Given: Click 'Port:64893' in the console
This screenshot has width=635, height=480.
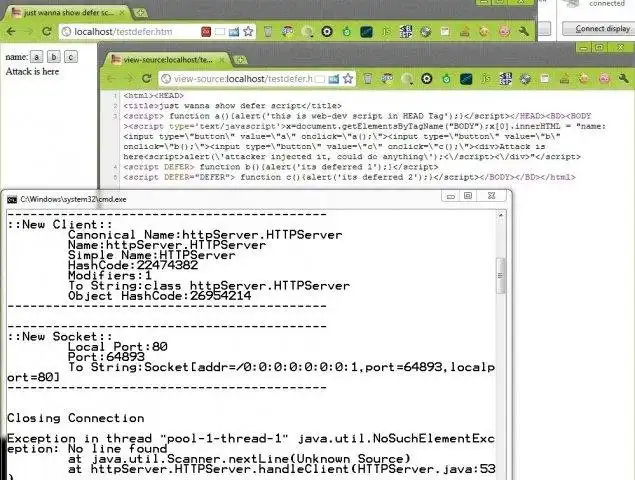Looking at the screenshot, I should point(106,357).
